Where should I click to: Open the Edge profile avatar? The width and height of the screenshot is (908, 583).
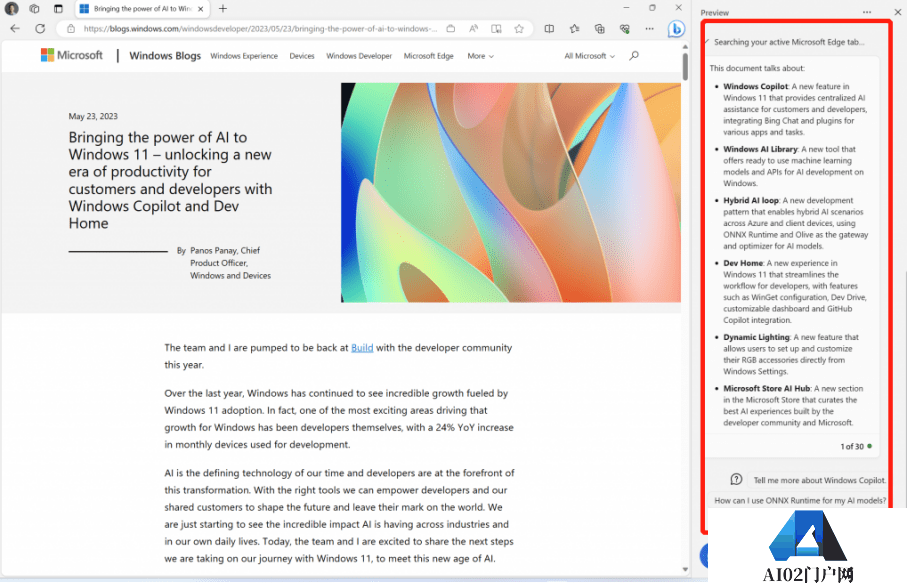coord(12,9)
